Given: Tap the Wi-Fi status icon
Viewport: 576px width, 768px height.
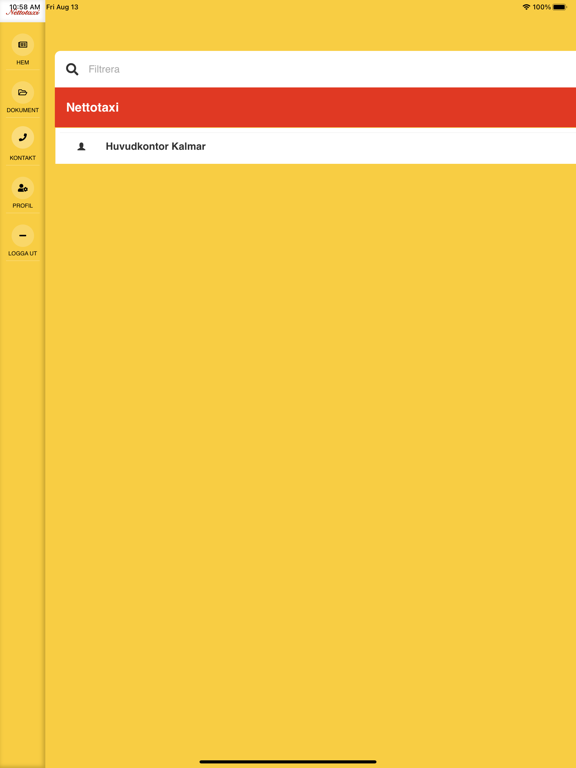Looking at the screenshot, I should click(527, 7).
